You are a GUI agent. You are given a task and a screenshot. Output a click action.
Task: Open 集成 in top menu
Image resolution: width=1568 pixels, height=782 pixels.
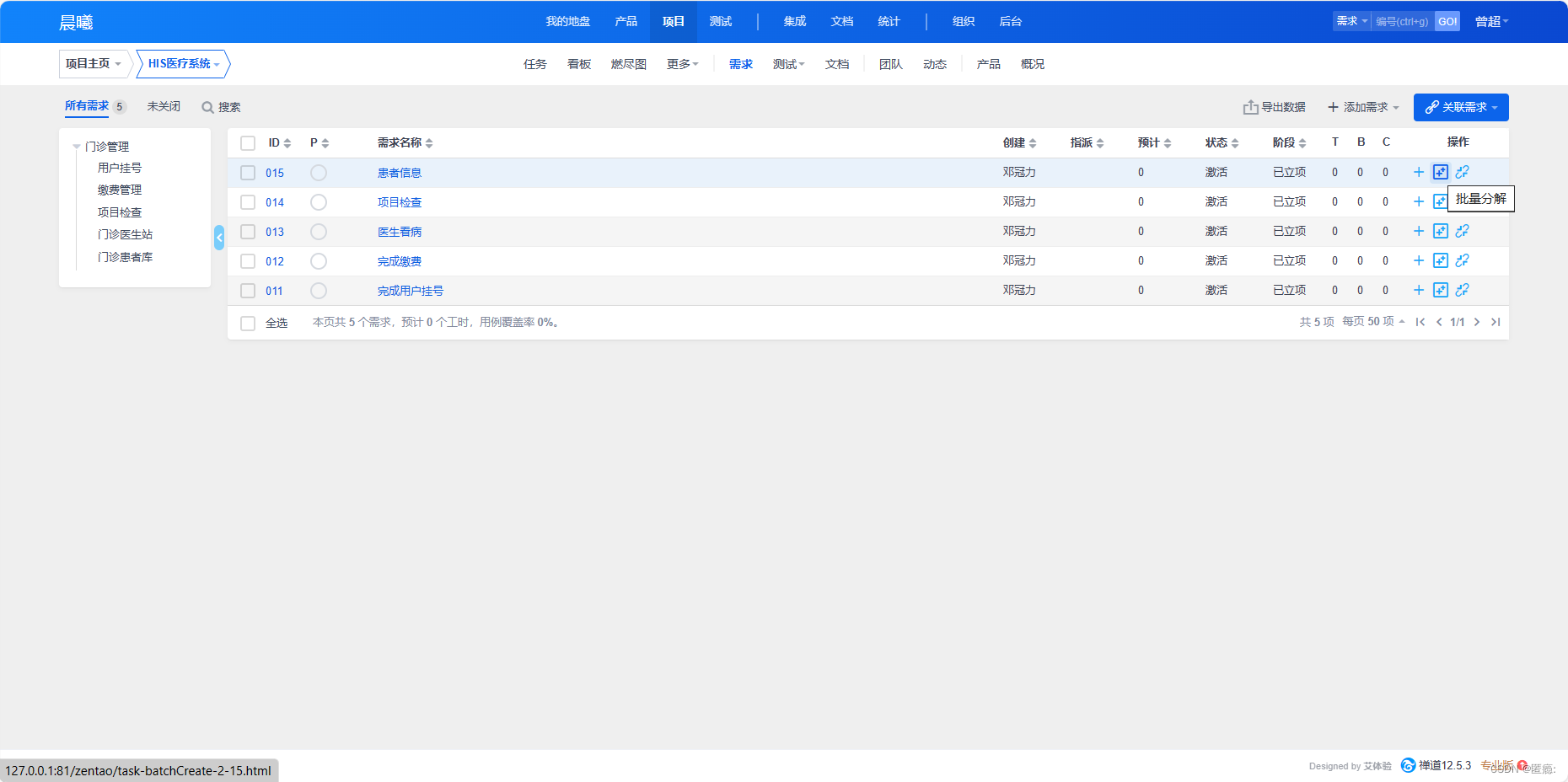pos(794,22)
